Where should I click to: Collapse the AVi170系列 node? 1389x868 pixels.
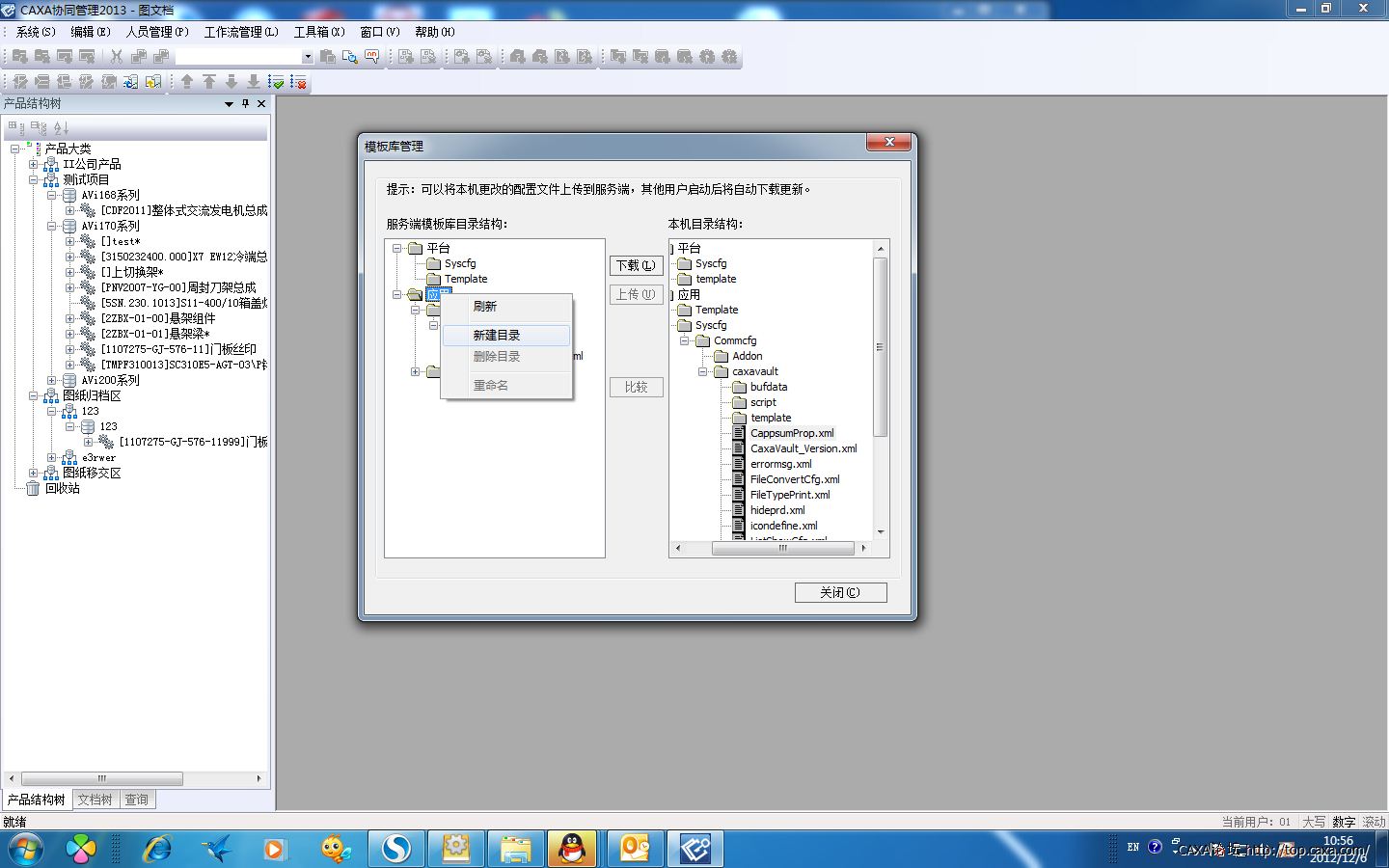tap(52, 226)
